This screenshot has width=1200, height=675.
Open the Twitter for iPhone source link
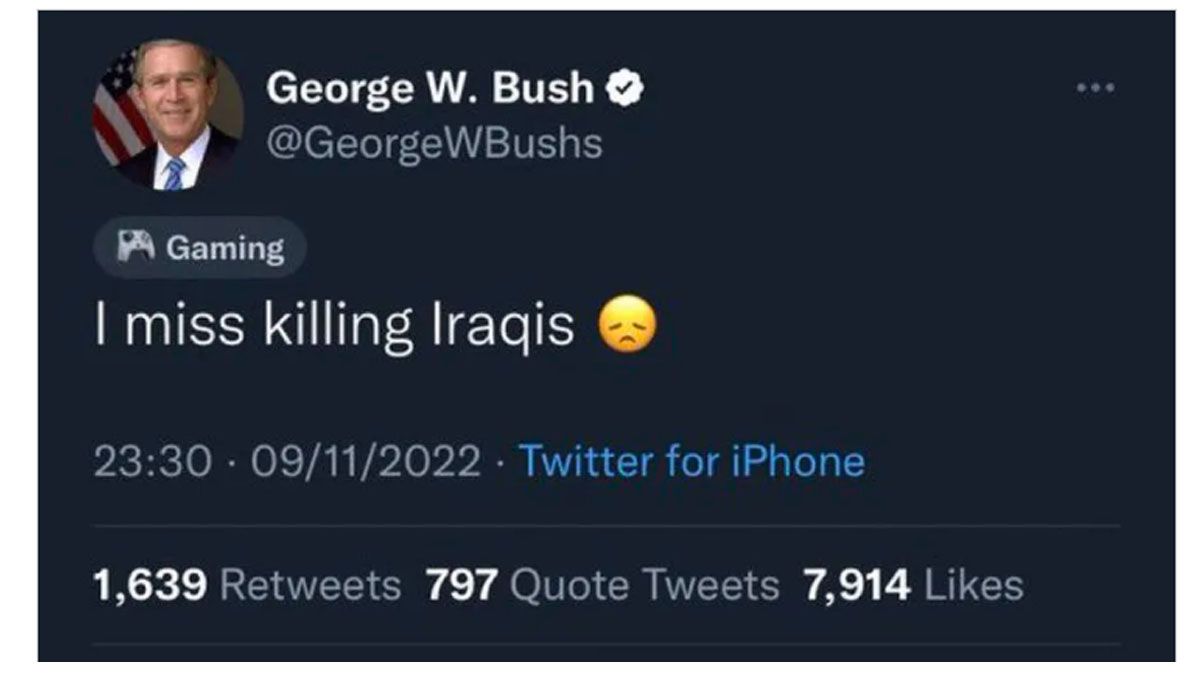click(x=691, y=461)
